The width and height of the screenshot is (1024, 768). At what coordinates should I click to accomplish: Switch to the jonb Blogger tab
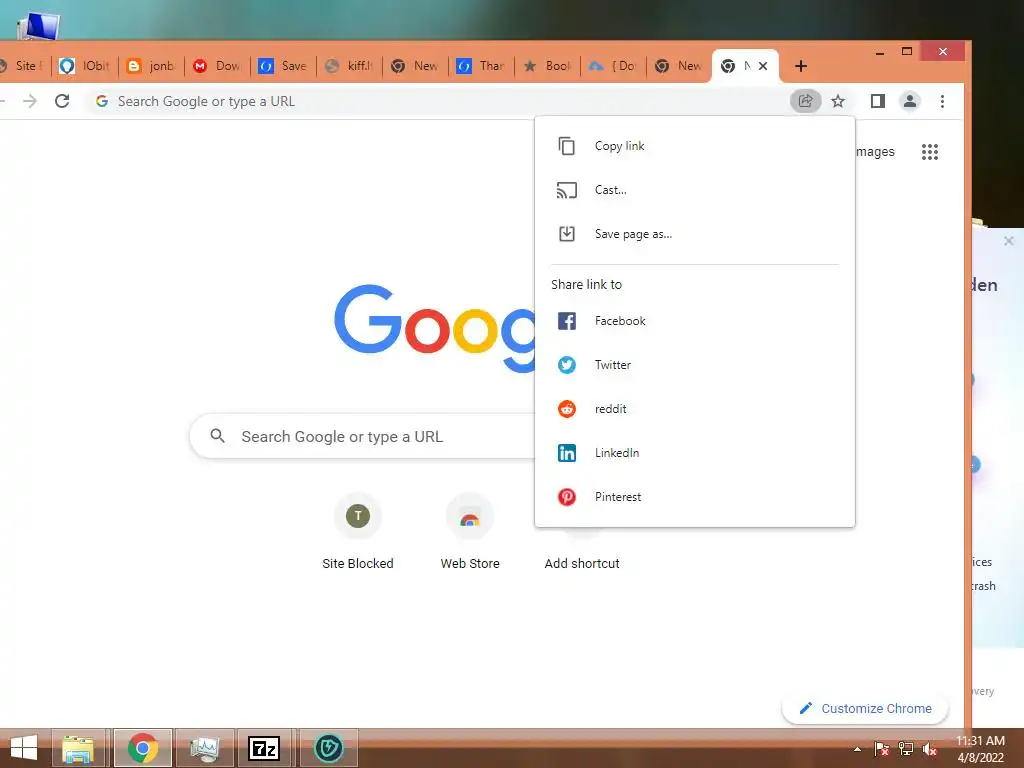click(151, 66)
